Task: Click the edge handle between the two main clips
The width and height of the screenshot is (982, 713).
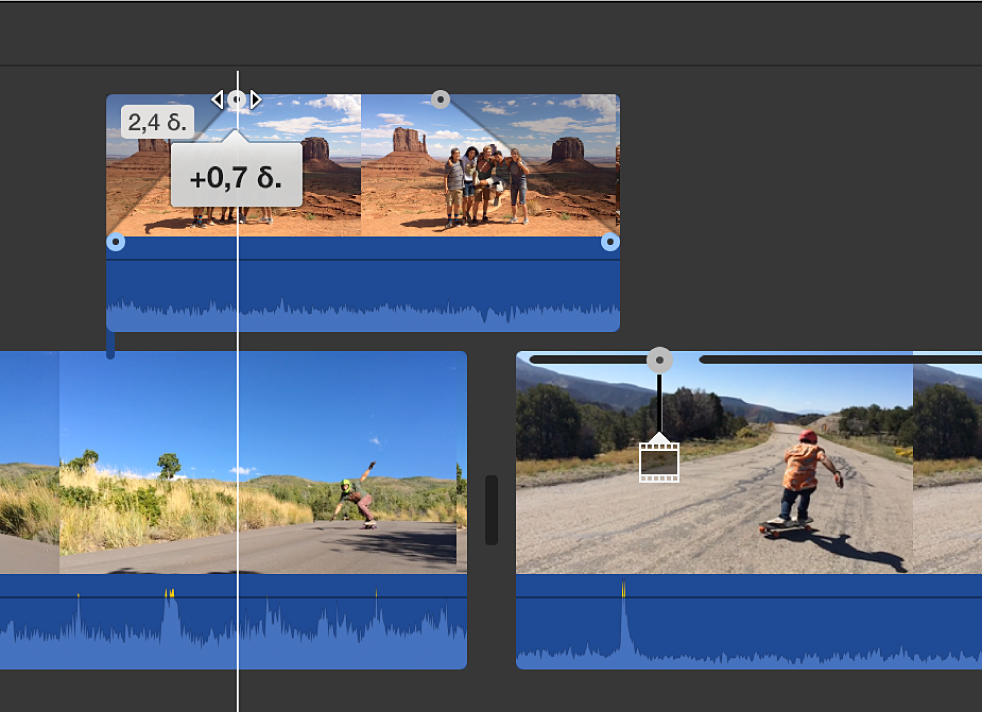Action: pyautogui.click(x=491, y=510)
